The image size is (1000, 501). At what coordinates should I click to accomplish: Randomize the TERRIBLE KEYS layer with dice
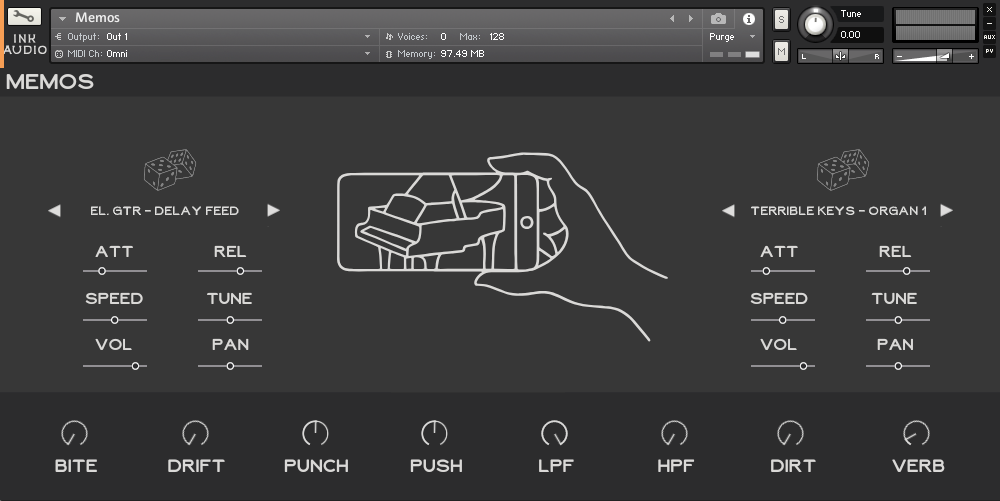pyautogui.click(x=841, y=170)
